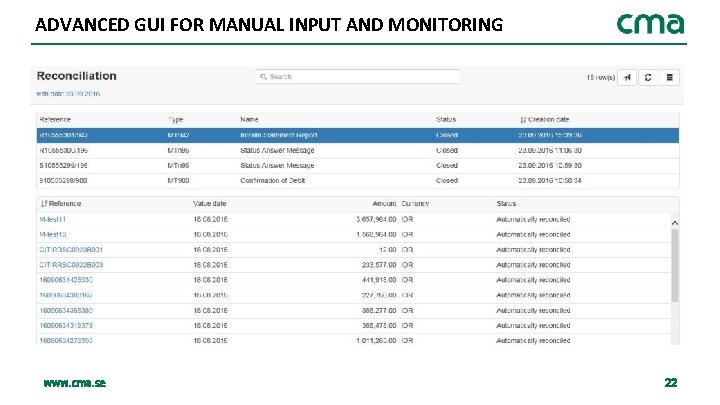
Task: Click the Amount column header
Action: (x=384, y=204)
